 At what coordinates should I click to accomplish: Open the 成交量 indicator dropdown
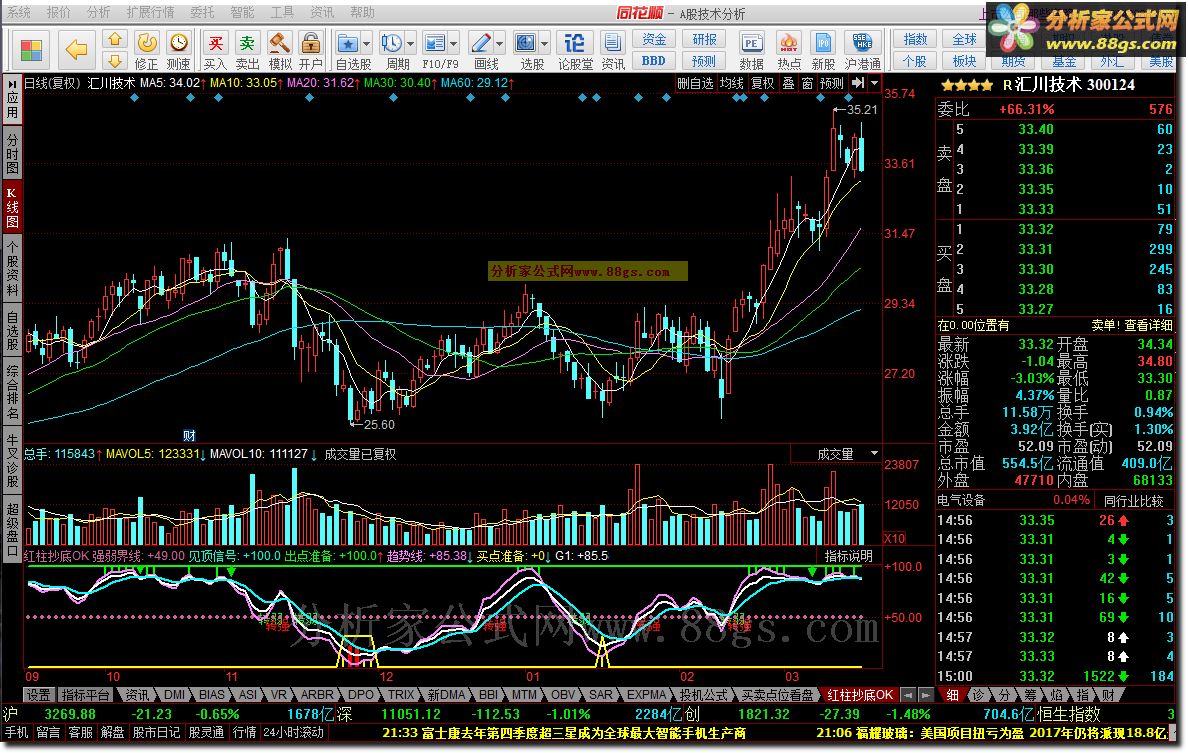tap(874, 454)
